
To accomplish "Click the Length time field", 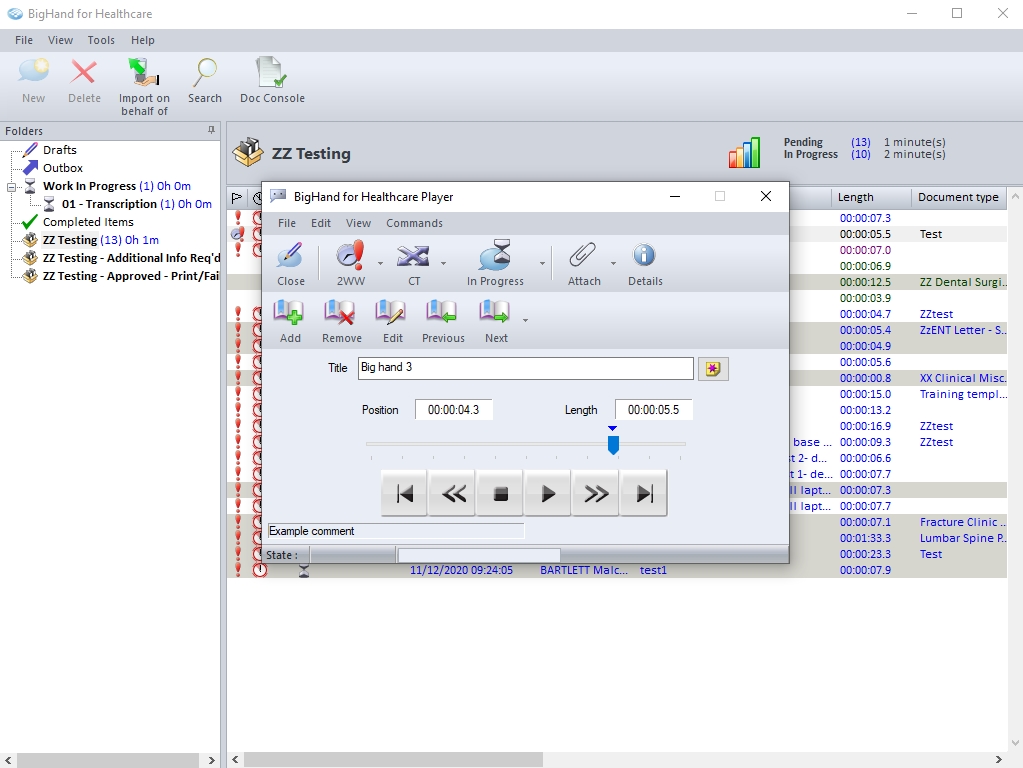I will [653, 410].
